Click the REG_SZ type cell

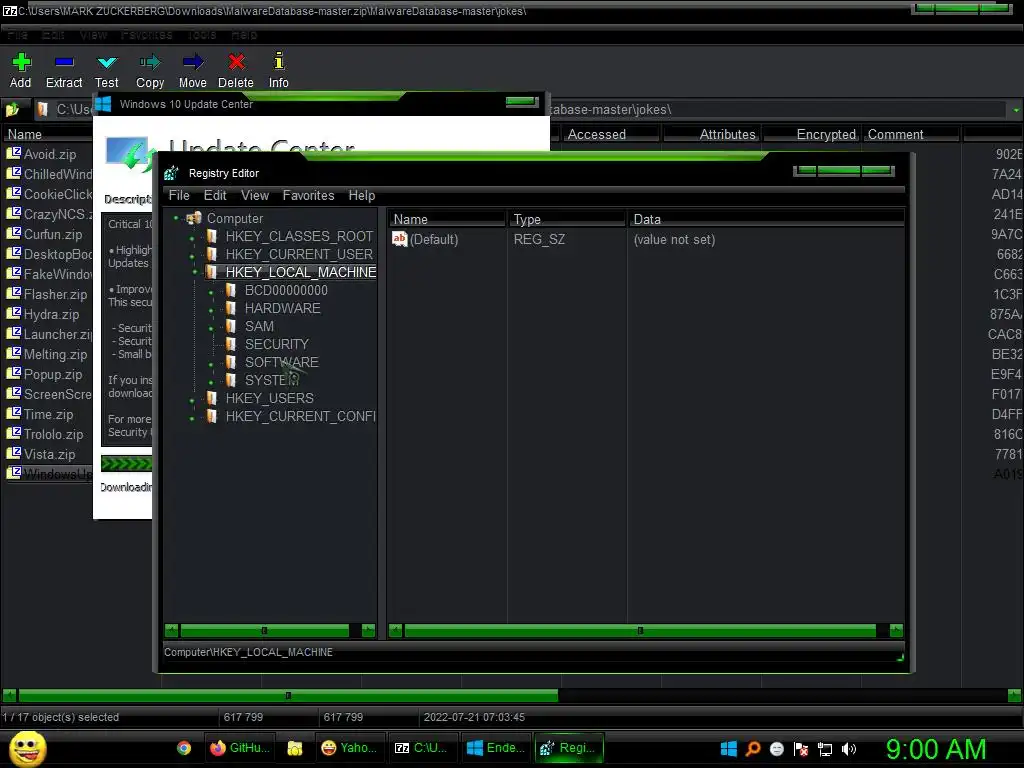coord(539,240)
